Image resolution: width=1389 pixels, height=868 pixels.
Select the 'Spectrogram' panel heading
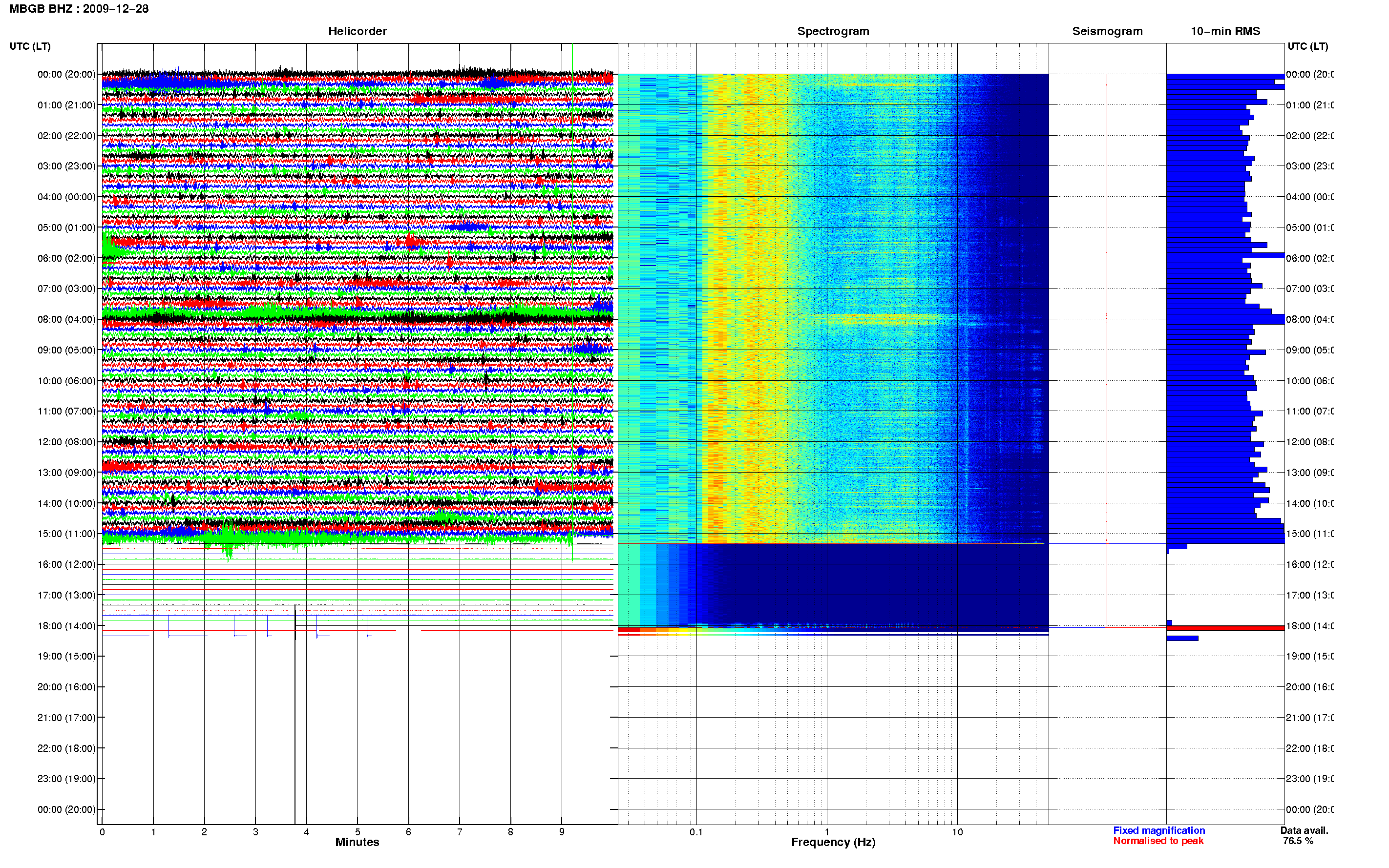point(833,31)
